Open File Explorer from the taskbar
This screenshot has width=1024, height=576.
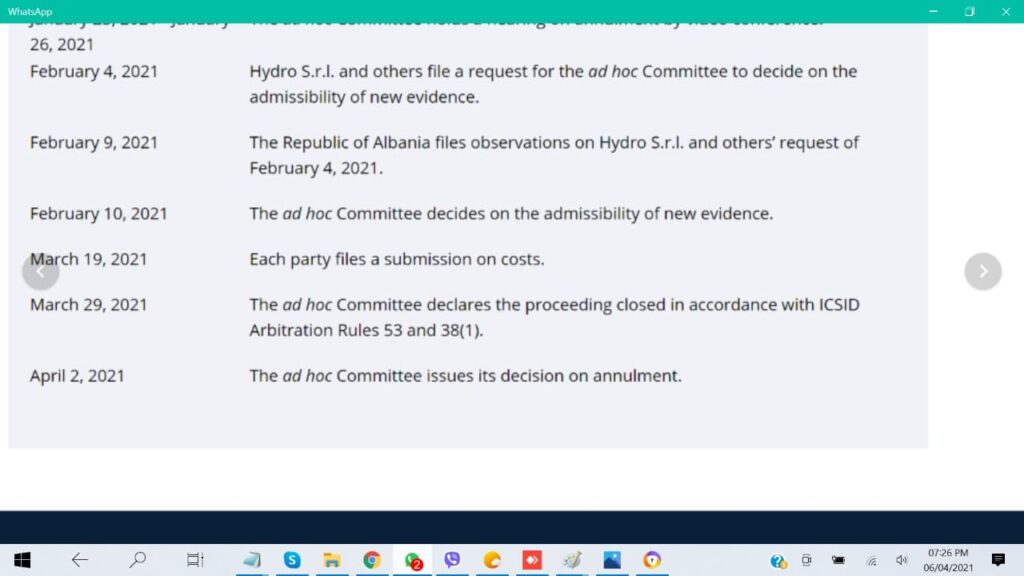332,560
